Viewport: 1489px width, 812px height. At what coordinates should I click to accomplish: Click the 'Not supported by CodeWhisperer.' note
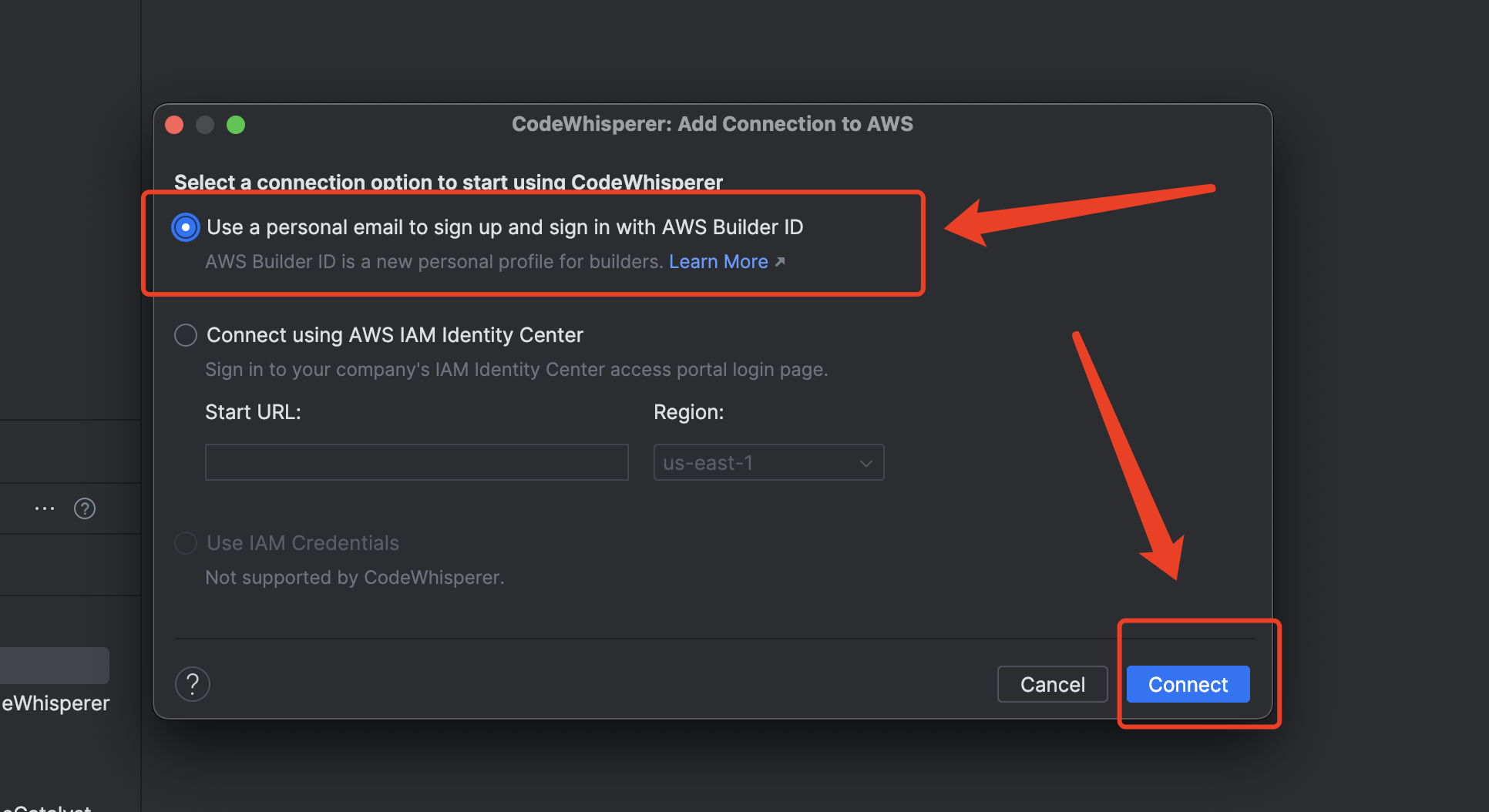click(x=355, y=578)
